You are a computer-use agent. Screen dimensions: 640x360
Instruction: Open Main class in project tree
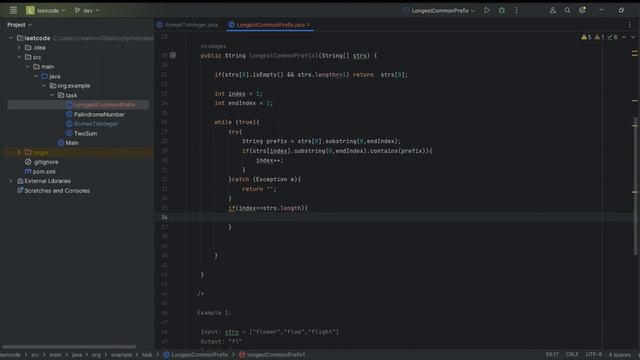point(72,143)
